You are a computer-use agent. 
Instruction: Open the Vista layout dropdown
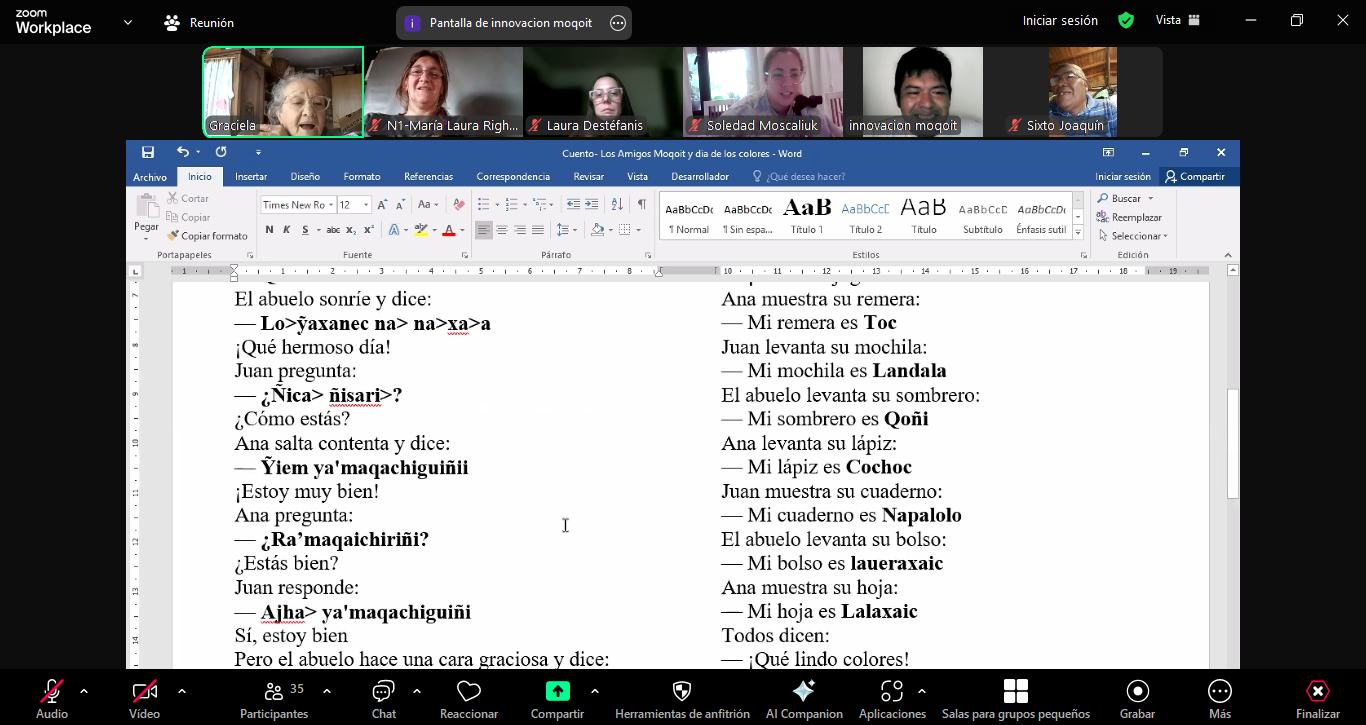1178,20
